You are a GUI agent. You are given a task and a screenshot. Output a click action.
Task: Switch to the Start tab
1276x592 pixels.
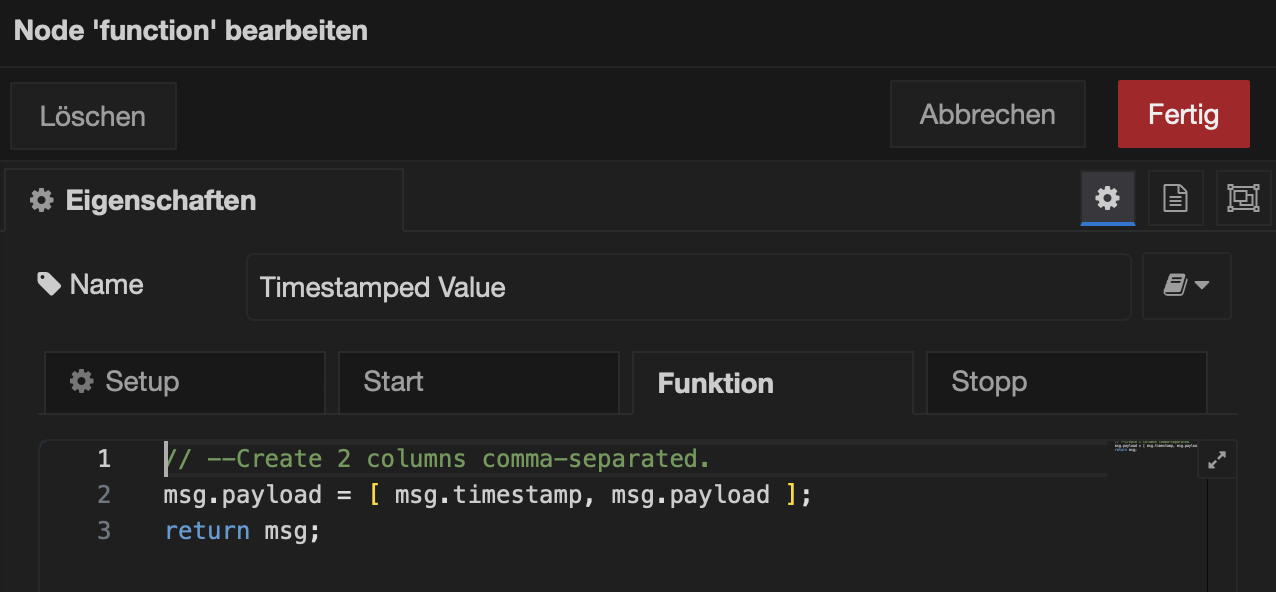tap(478, 382)
